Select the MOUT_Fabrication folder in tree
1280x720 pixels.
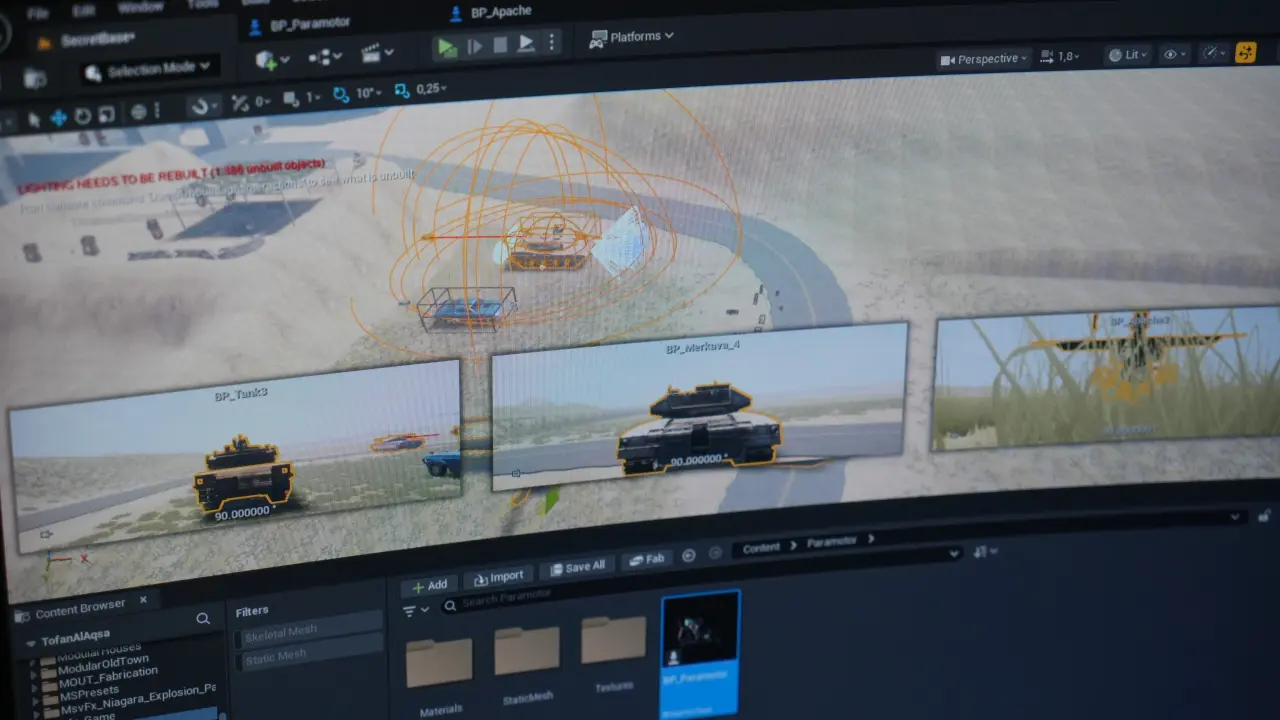107,678
